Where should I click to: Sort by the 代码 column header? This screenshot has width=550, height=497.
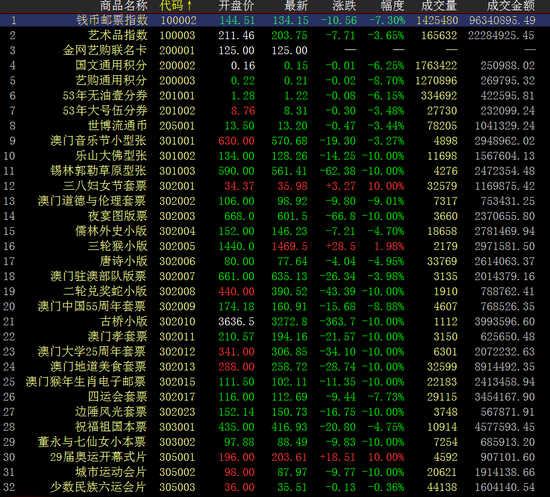175,6
